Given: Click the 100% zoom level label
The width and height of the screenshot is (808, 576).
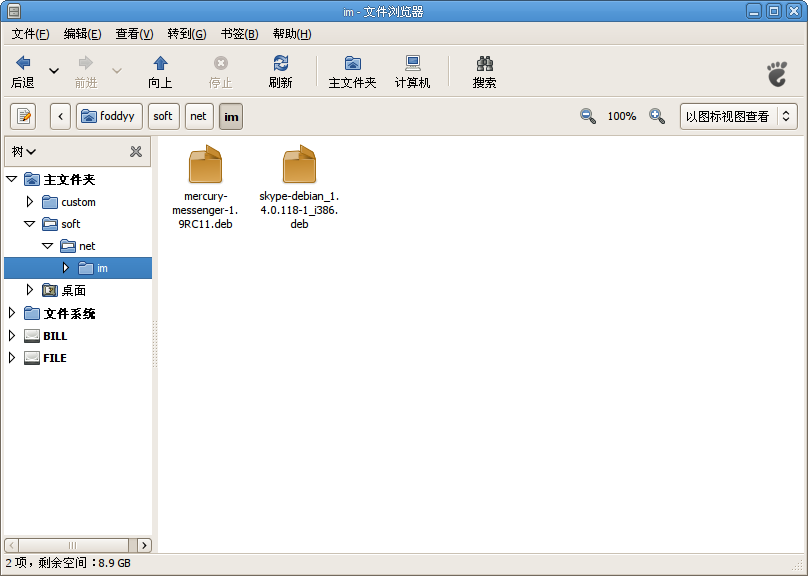Looking at the screenshot, I should 621,116.
